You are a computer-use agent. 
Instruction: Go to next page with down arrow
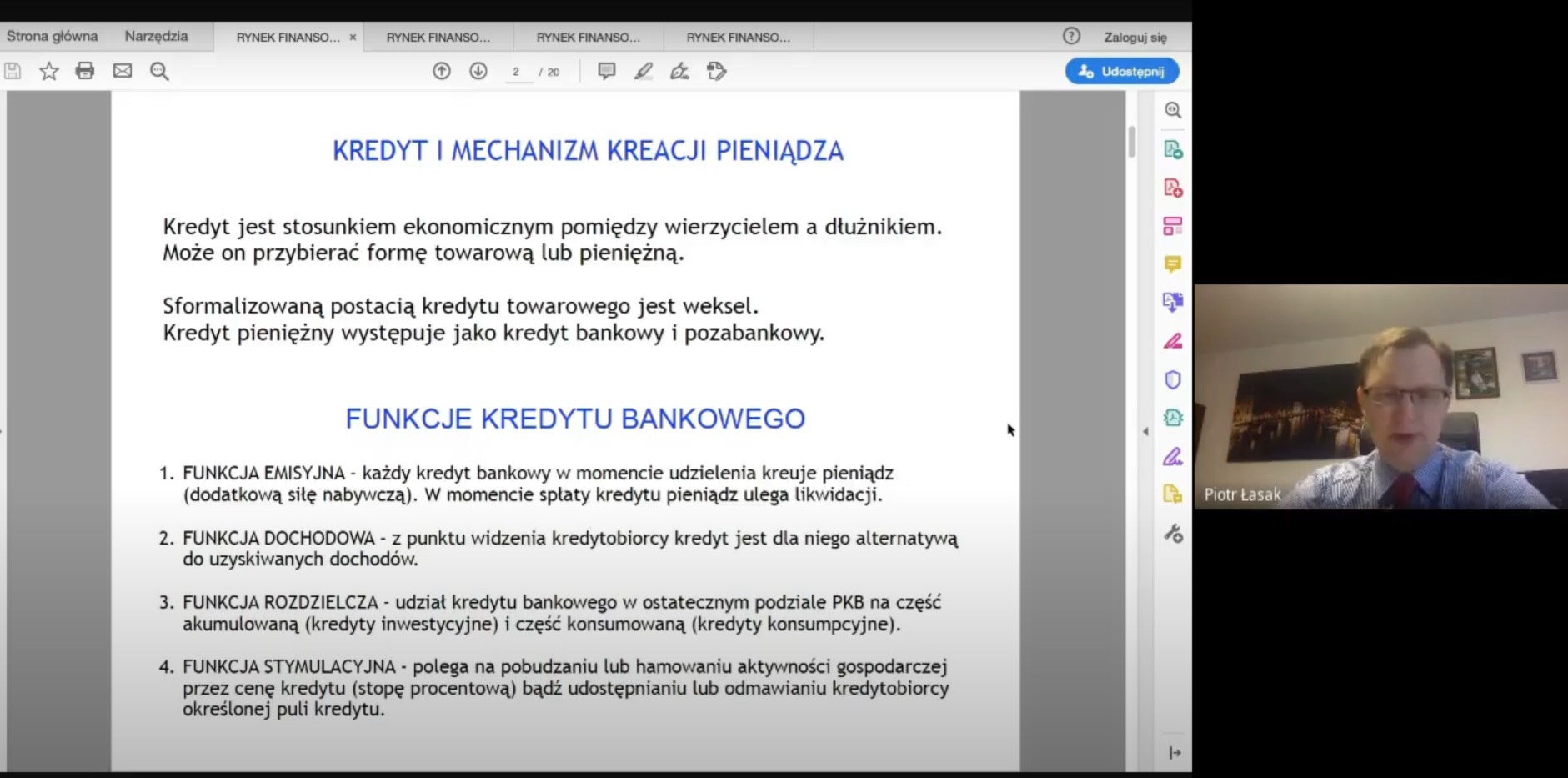point(478,71)
